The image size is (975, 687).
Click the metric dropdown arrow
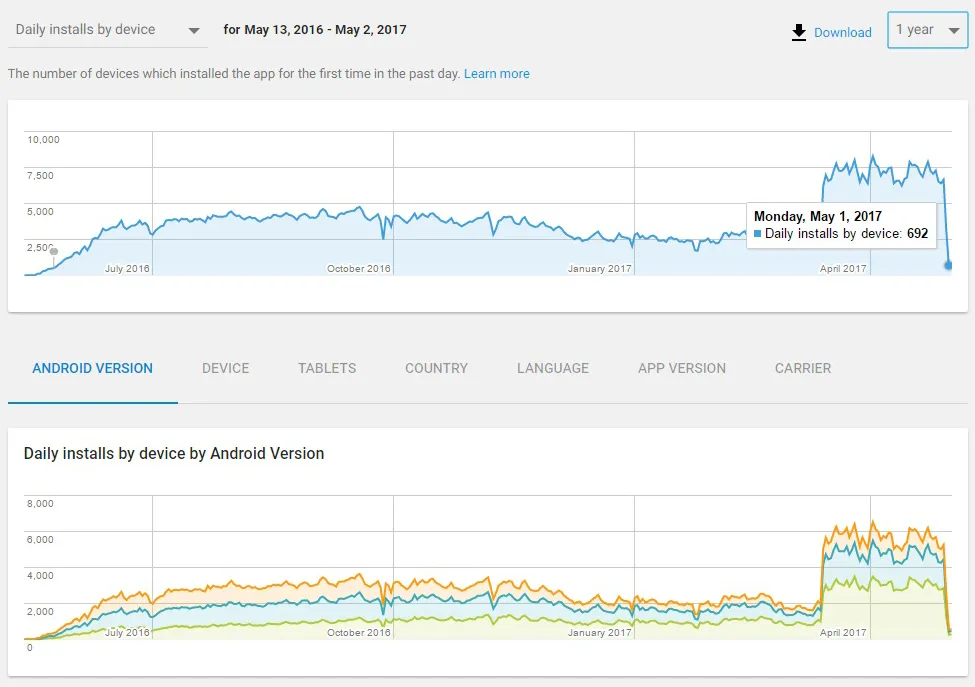click(194, 30)
